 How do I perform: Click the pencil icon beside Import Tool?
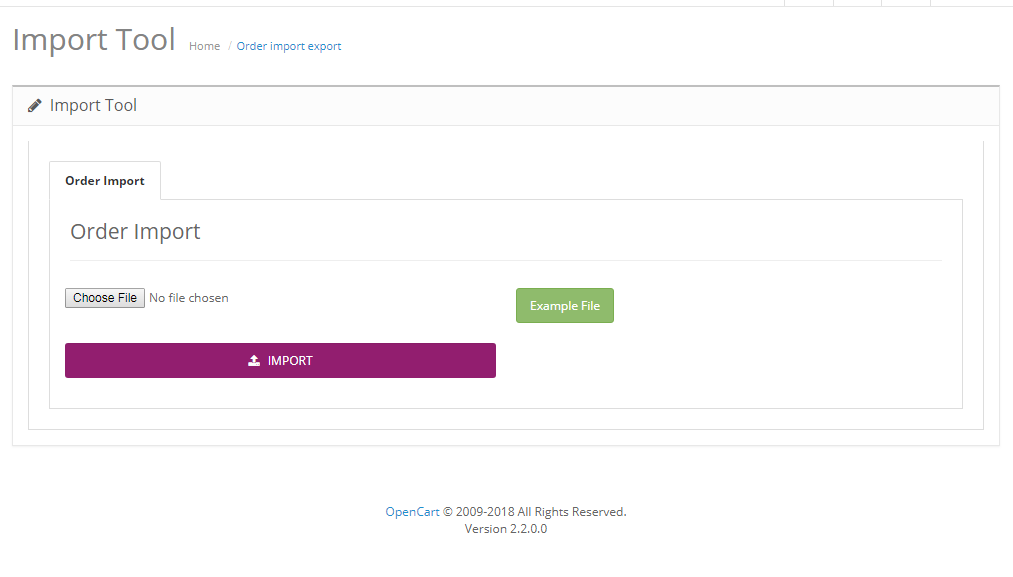(x=35, y=105)
